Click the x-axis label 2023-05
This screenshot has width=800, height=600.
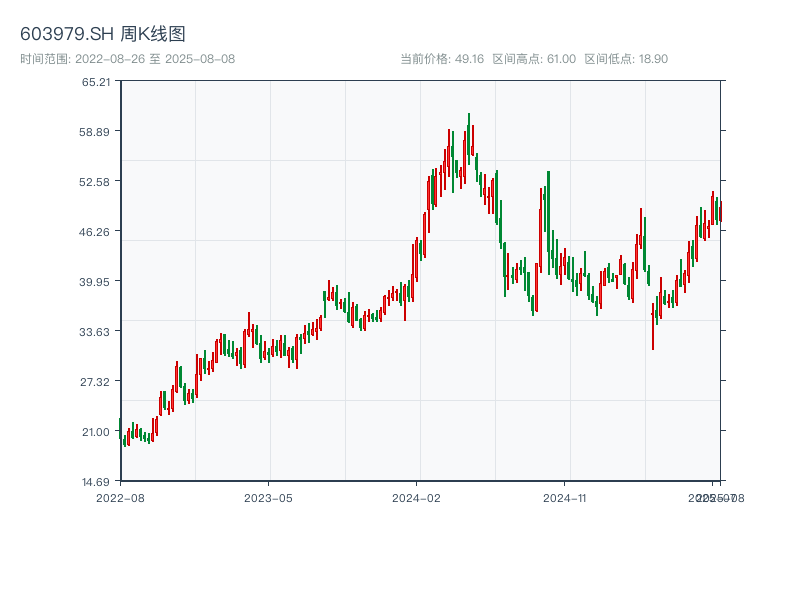268,498
